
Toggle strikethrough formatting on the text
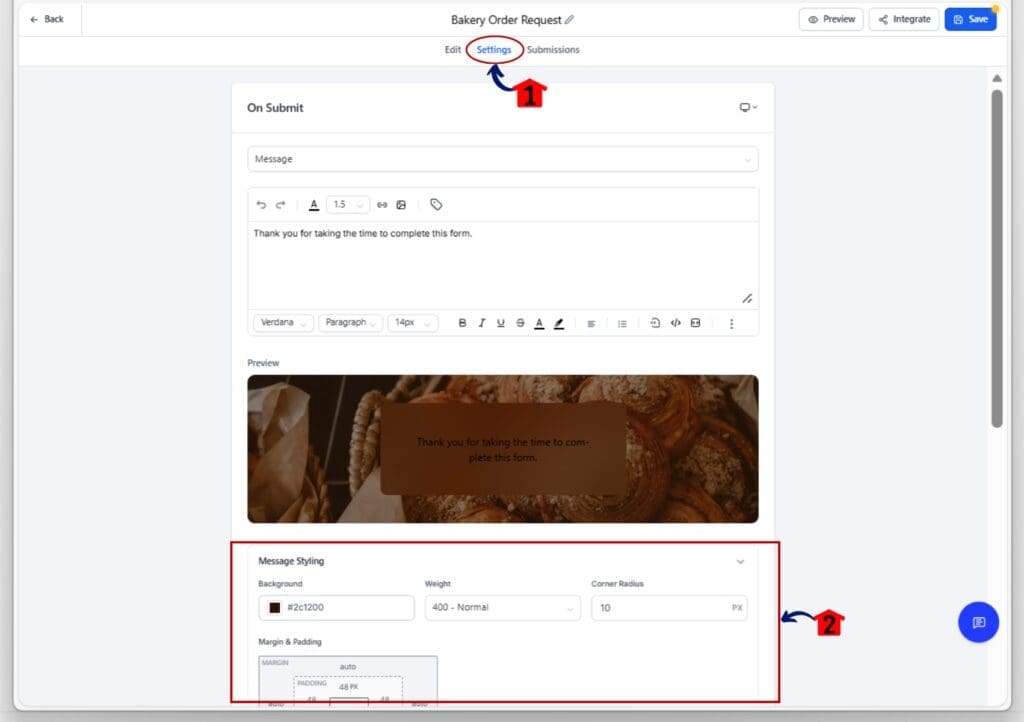coord(519,322)
